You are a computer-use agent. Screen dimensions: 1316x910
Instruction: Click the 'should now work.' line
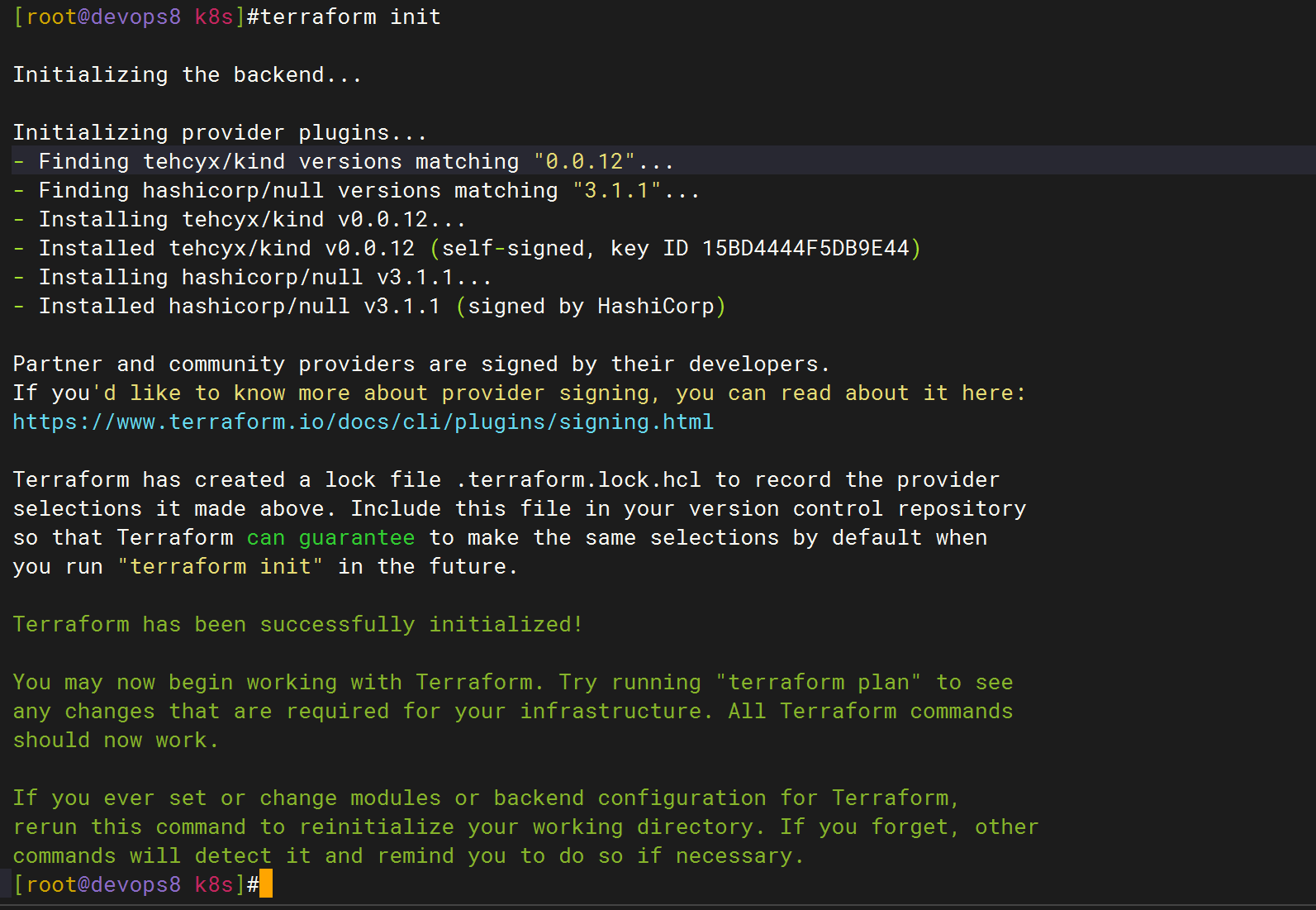point(116,741)
